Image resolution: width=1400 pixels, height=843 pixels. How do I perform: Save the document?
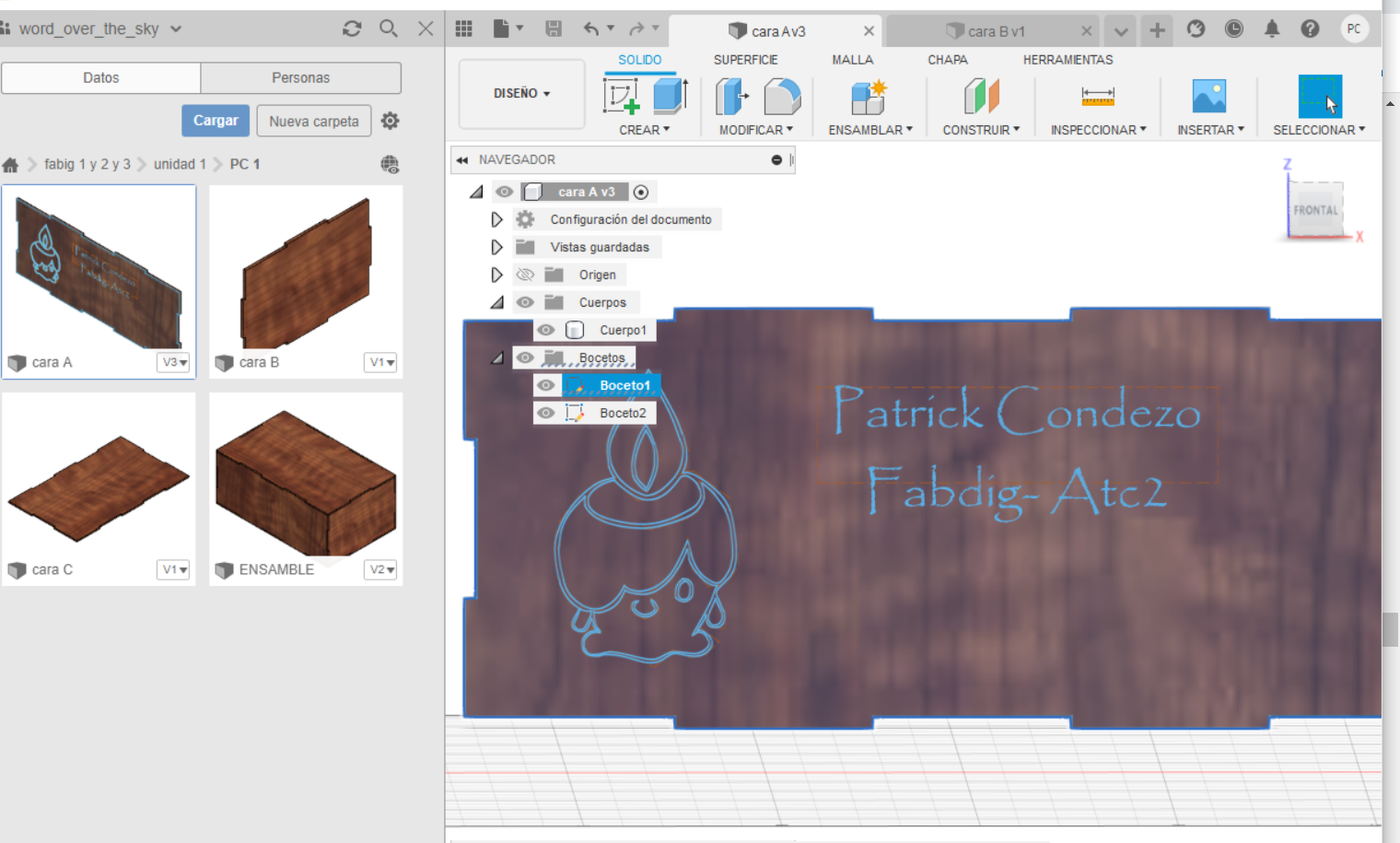[x=554, y=29]
